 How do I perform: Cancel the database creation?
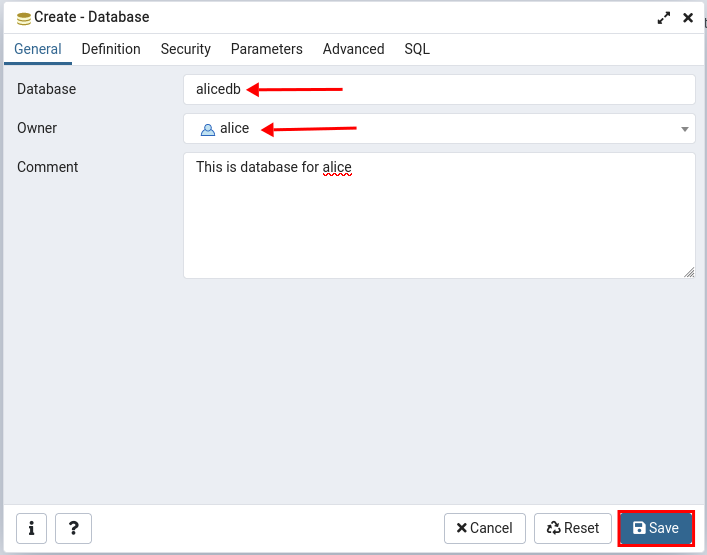click(485, 528)
